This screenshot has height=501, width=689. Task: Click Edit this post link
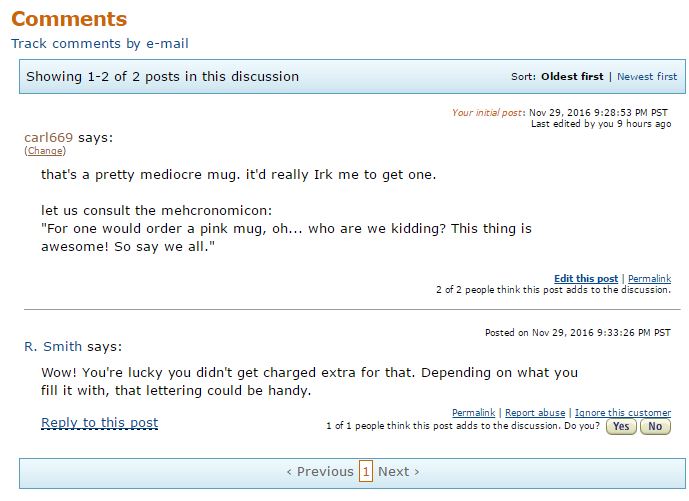pos(586,278)
